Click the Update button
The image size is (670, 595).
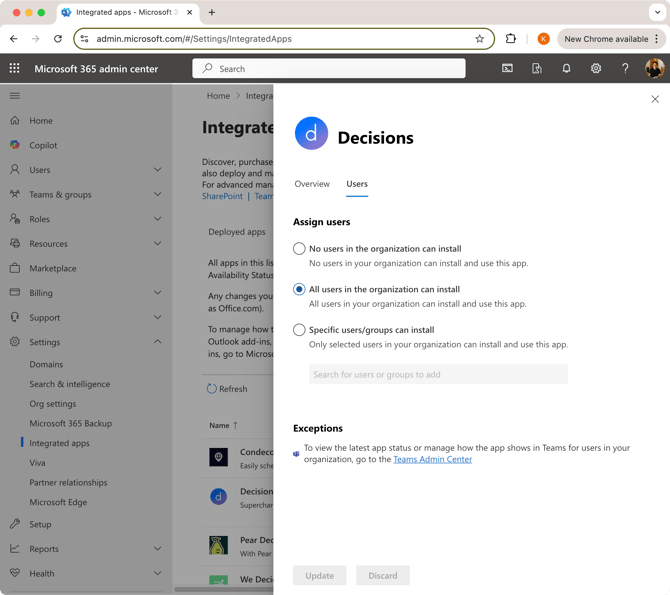(320, 575)
